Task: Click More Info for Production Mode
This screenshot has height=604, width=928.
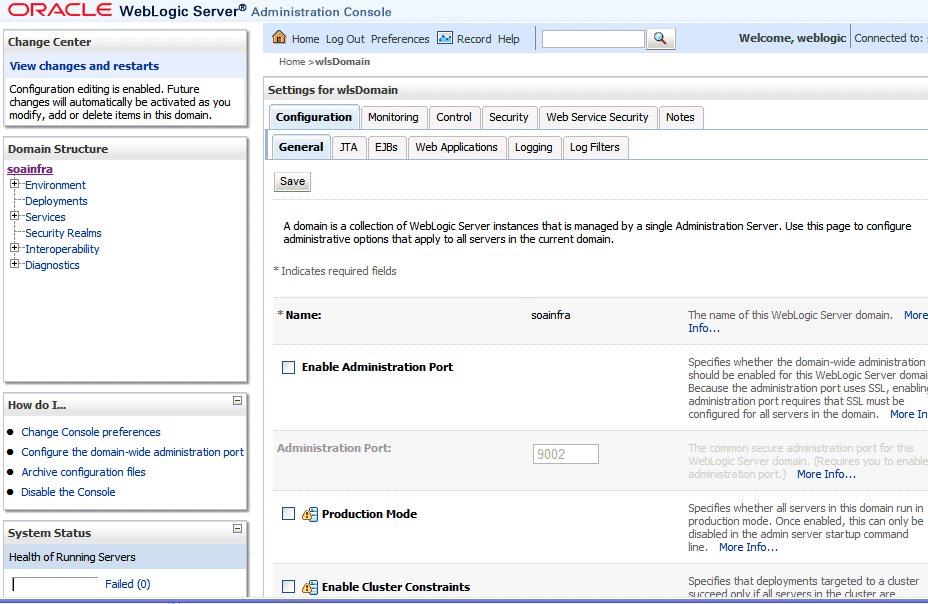Action: [748, 547]
